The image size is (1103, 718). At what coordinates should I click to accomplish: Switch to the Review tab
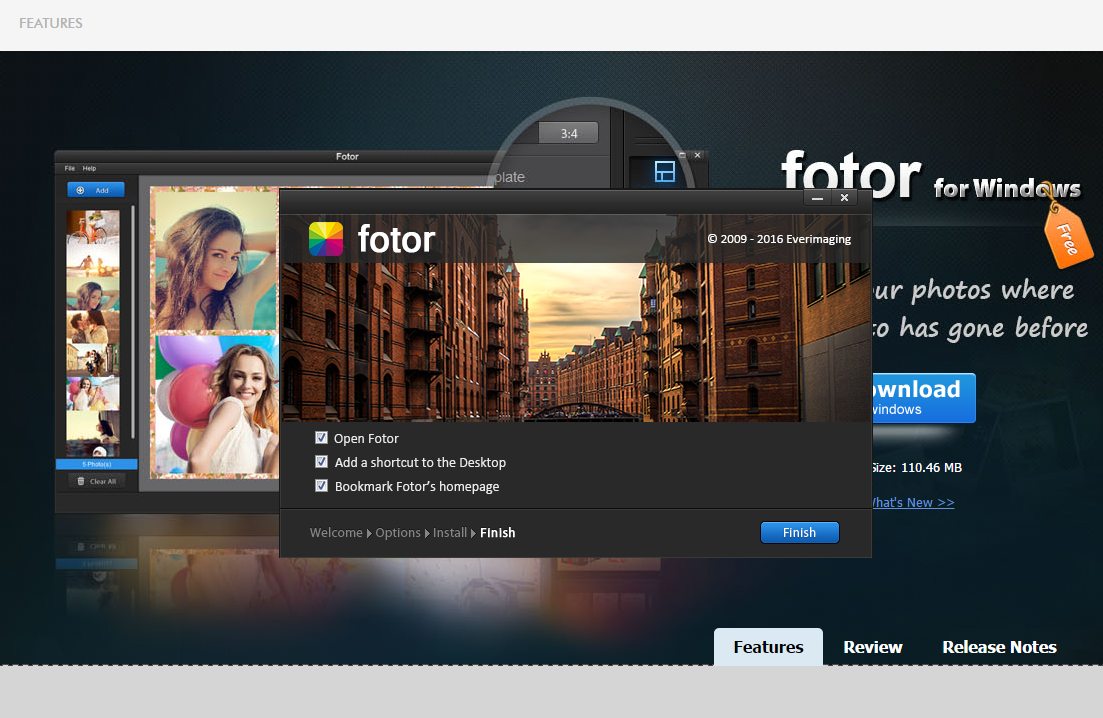point(872,647)
